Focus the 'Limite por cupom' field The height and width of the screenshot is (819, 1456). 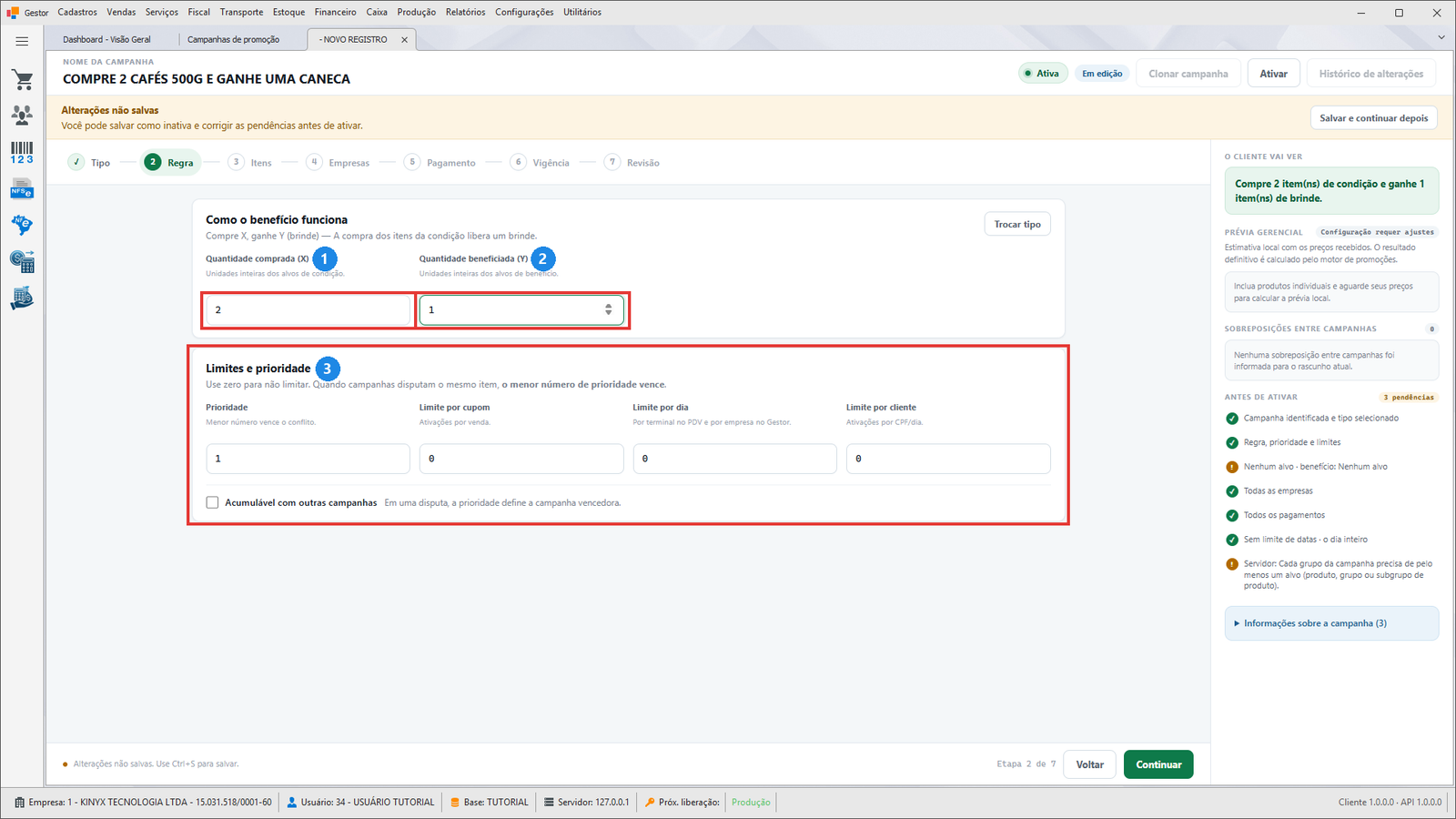click(521, 459)
